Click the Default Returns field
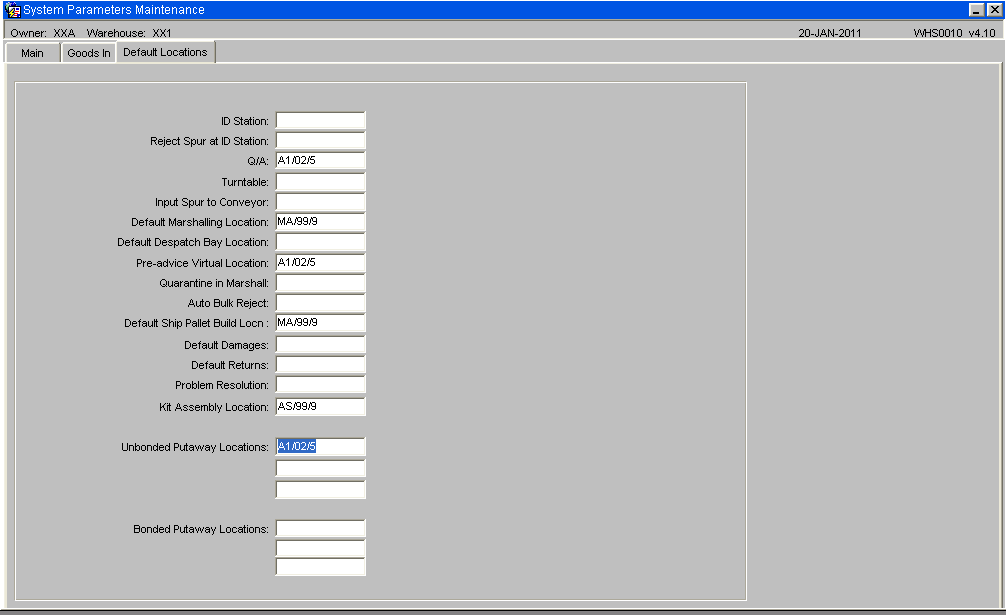Image resolution: width=1006 pixels, height=615 pixels. point(321,364)
